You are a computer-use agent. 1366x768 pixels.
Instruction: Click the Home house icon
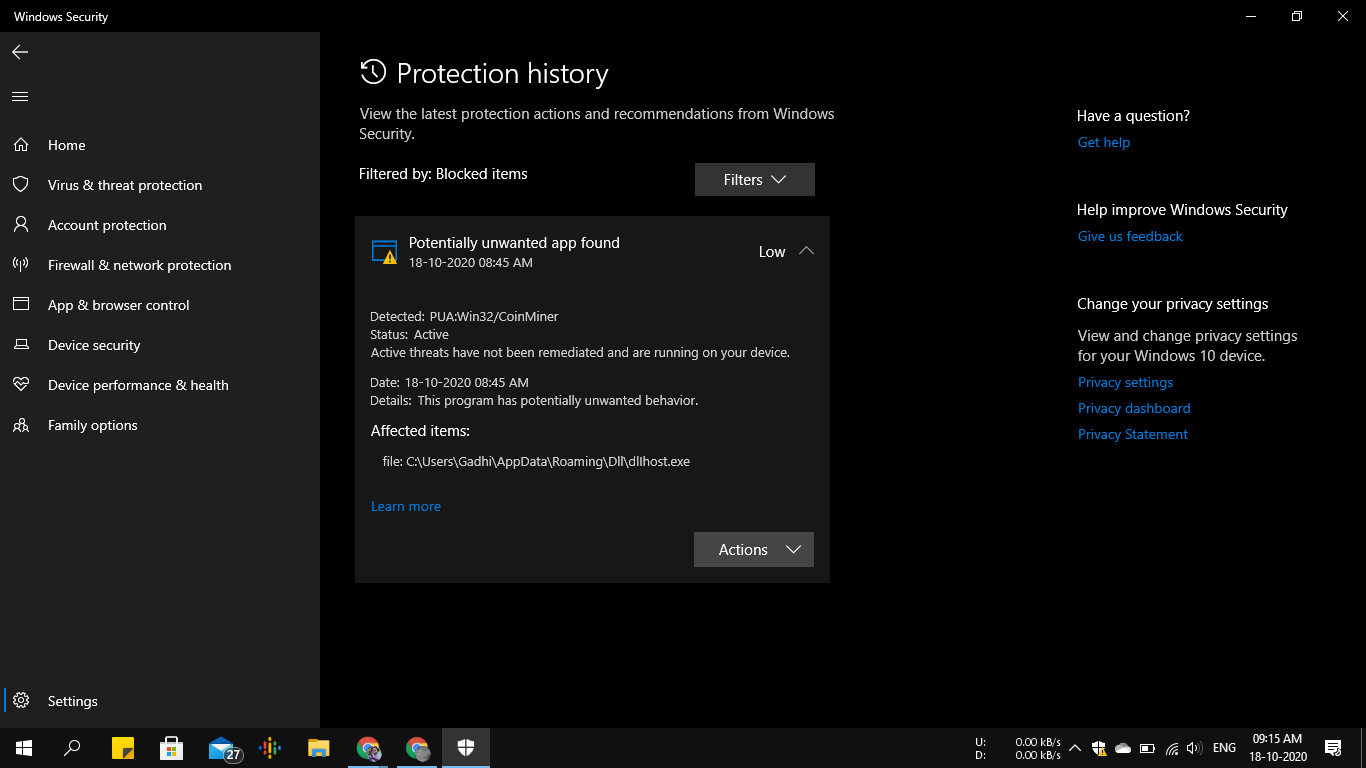pyautogui.click(x=21, y=145)
